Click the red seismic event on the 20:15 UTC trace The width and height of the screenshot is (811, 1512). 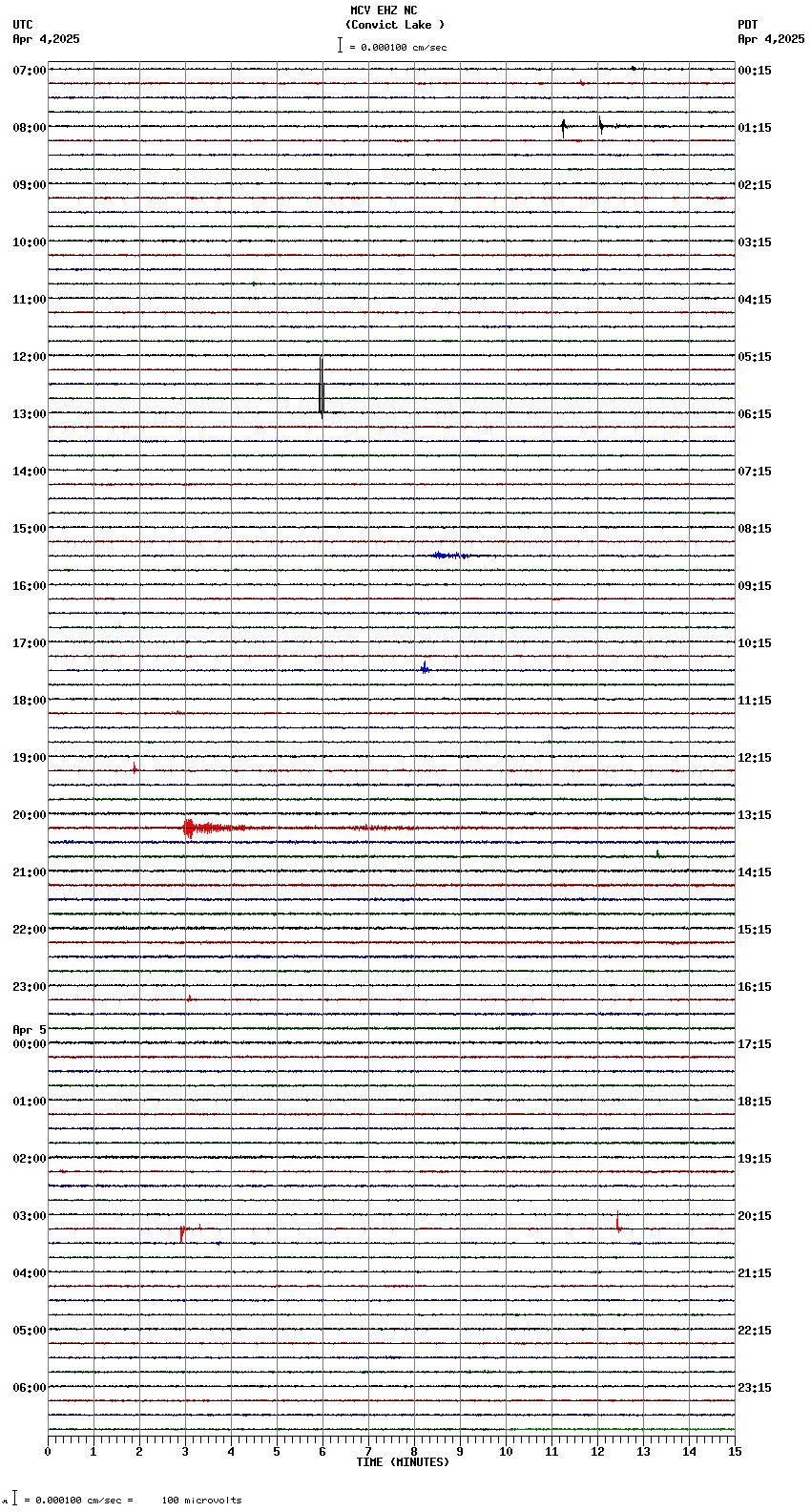[x=215, y=828]
